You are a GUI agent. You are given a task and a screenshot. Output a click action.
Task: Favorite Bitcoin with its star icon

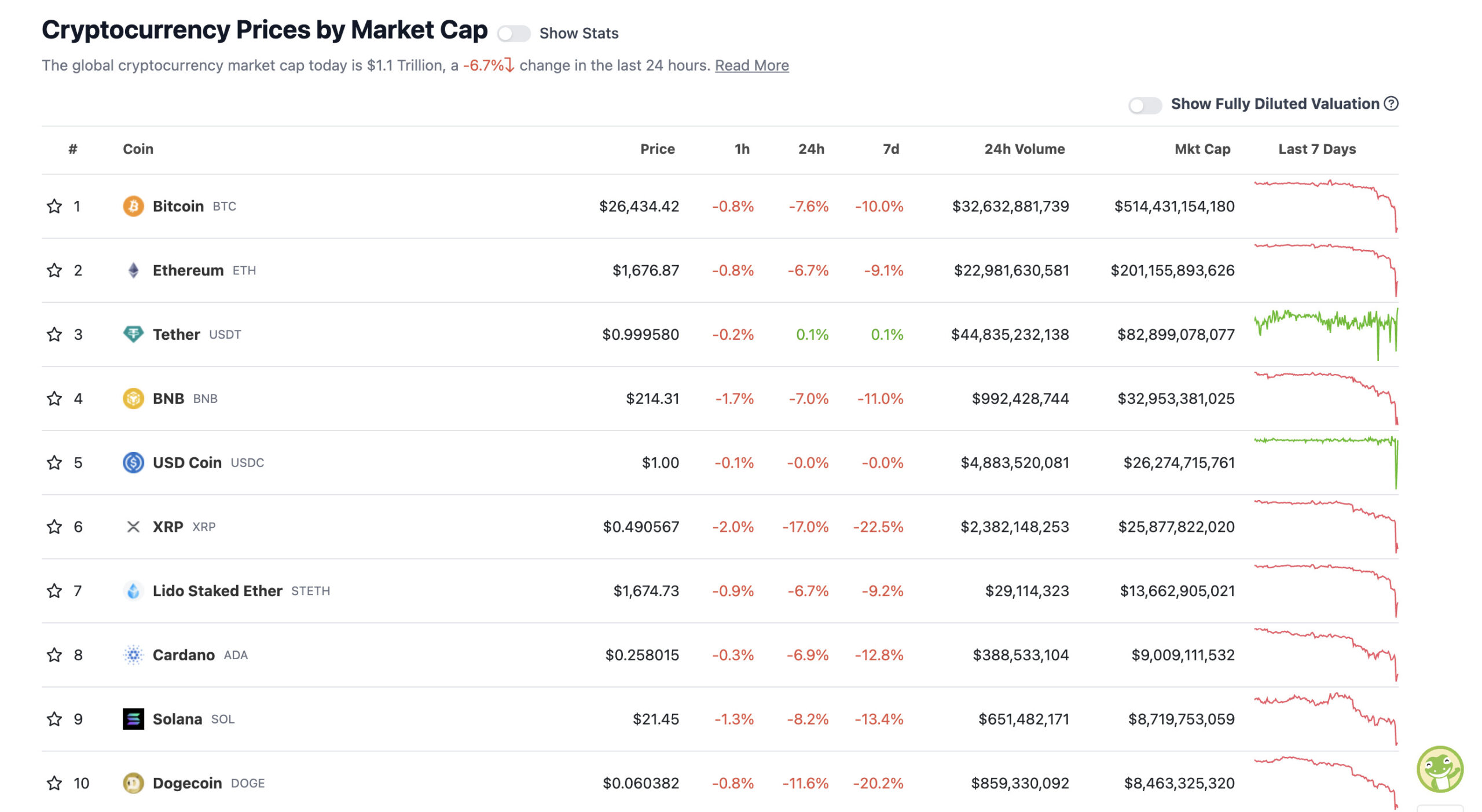tap(54, 206)
